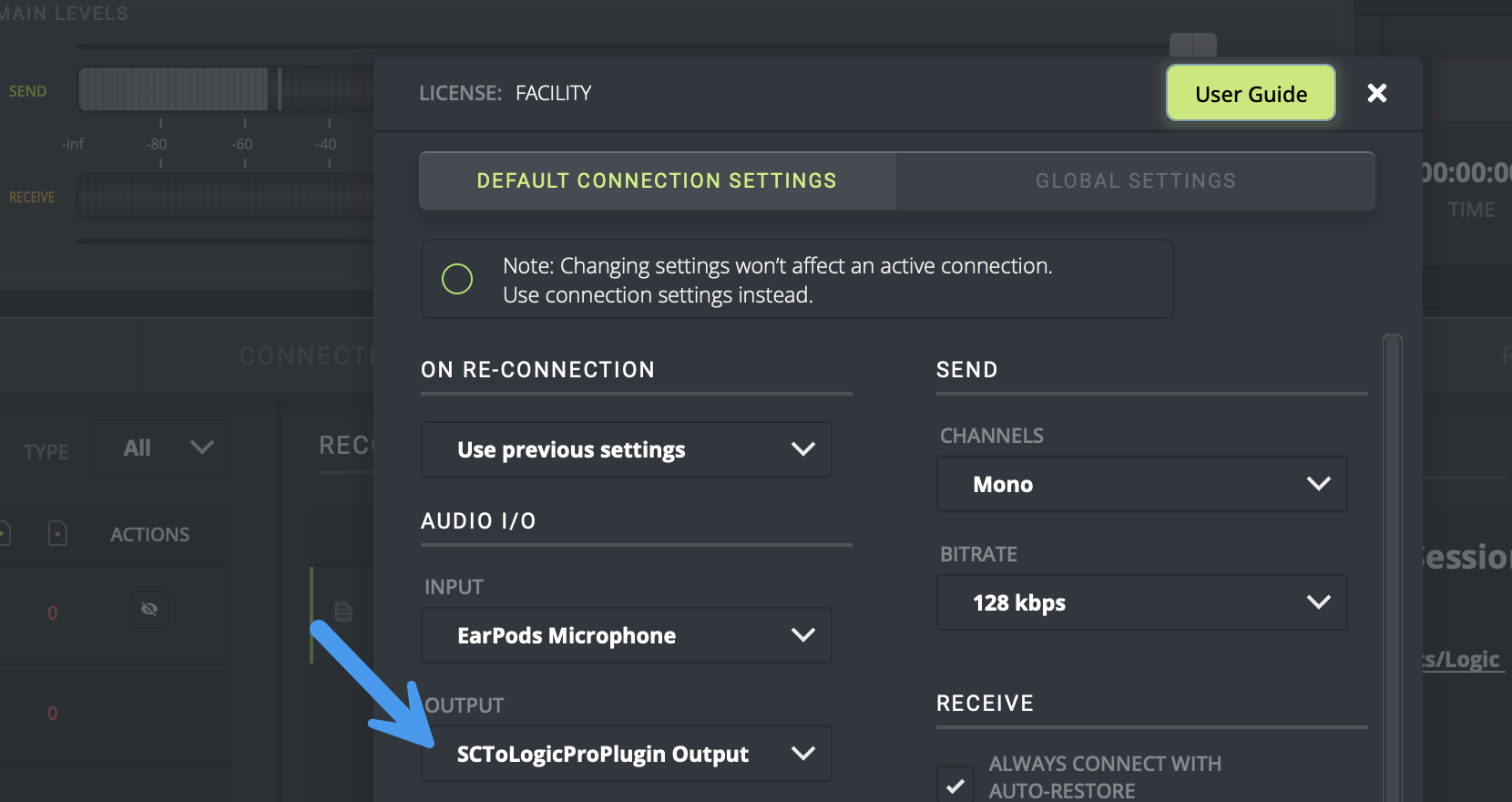Screen dimensions: 1512x802
Task: Open the Type filter set to All
Action: [x=160, y=447]
